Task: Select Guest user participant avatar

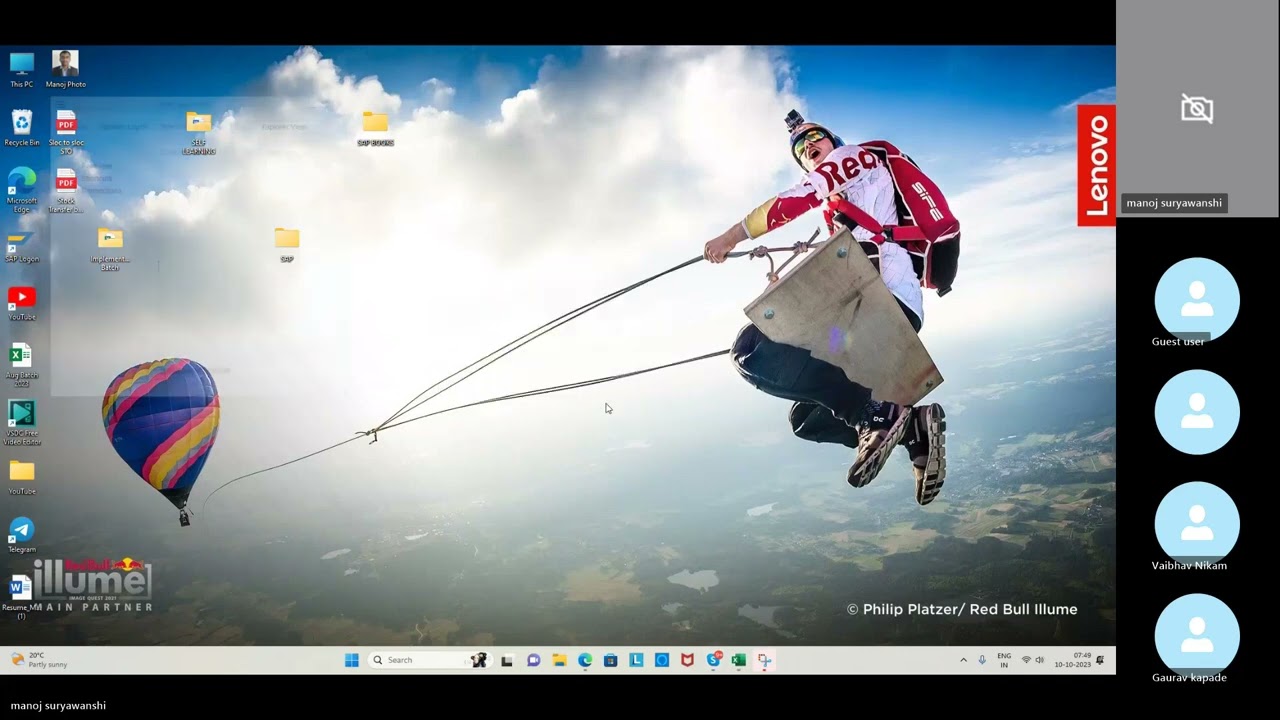Action: [x=1197, y=300]
